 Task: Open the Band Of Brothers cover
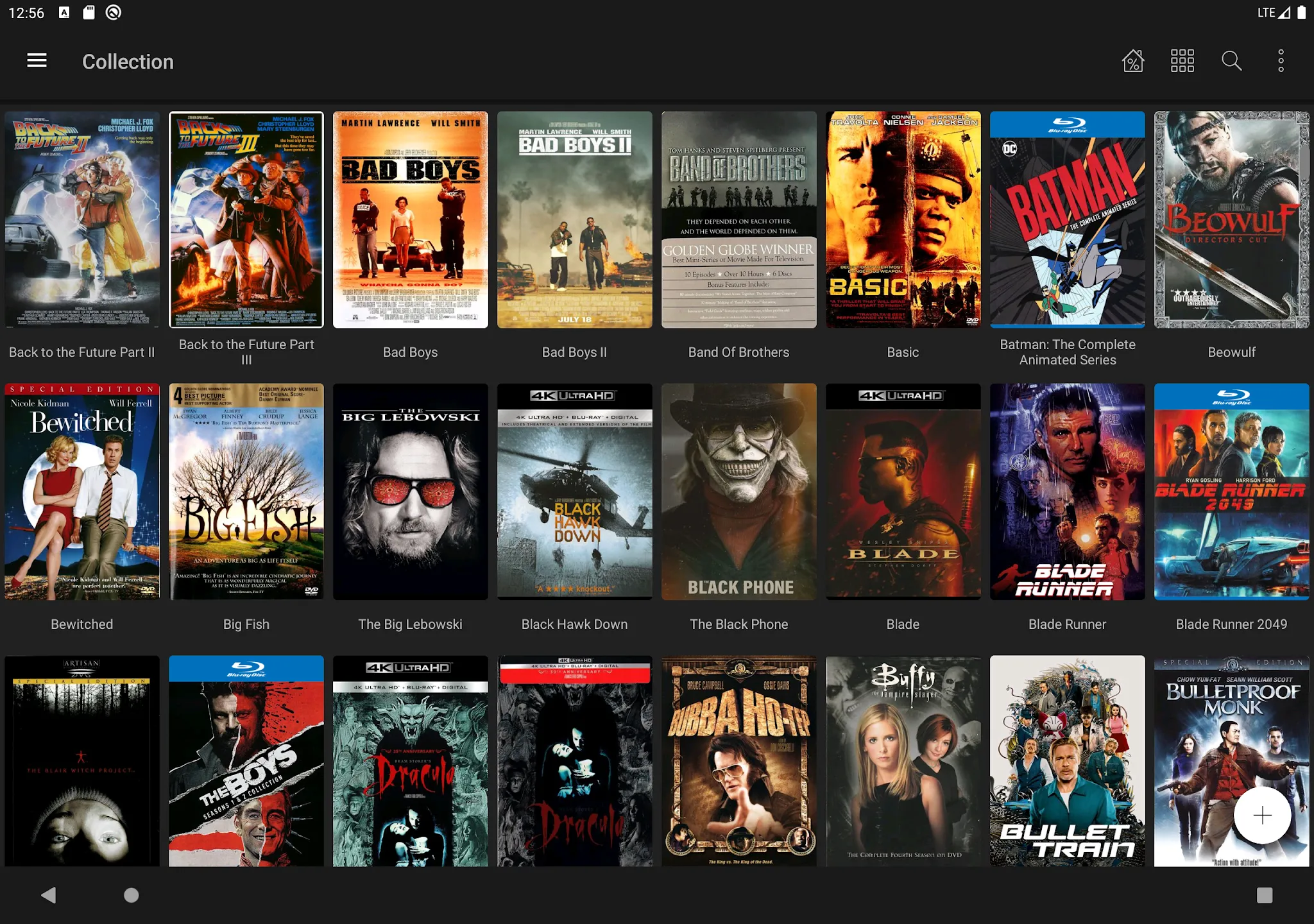click(x=739, y=219)
